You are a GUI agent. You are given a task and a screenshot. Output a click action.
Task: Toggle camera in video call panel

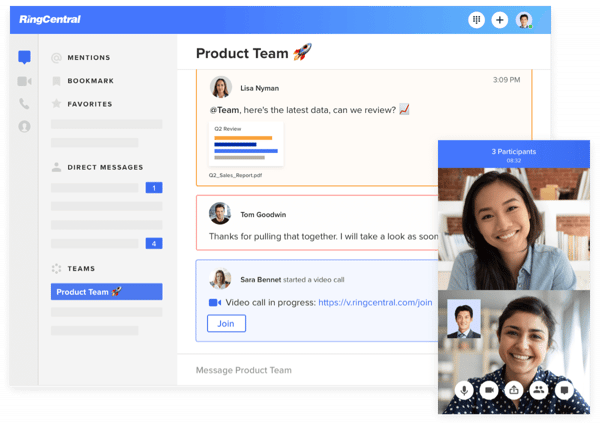[489, 390]
